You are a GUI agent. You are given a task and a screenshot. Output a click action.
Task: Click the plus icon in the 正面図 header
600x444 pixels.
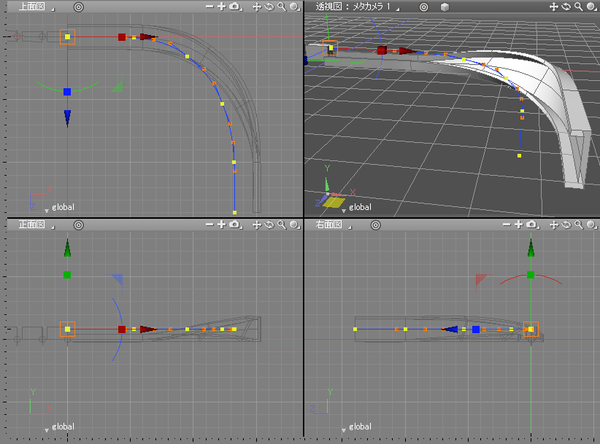pyautogui.click(x=222, y=225)
